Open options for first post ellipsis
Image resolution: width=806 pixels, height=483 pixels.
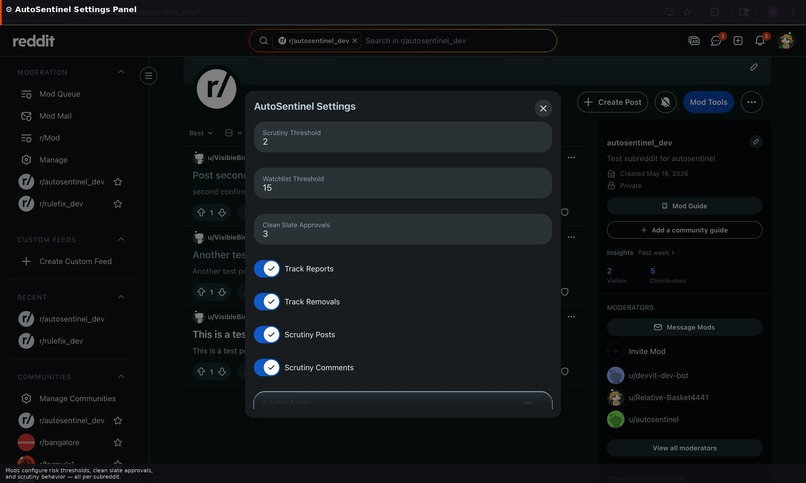(571, 158)
